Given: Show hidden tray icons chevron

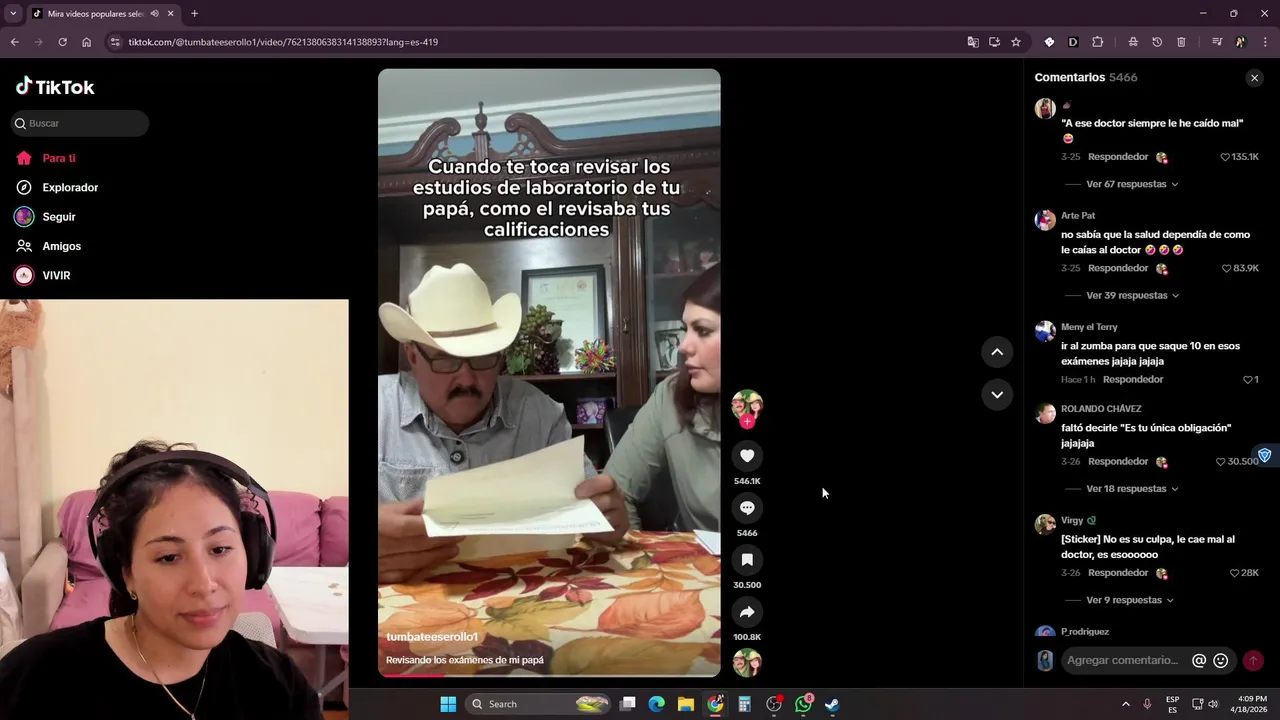Looking at the screenshot, I should [1125, 704].
